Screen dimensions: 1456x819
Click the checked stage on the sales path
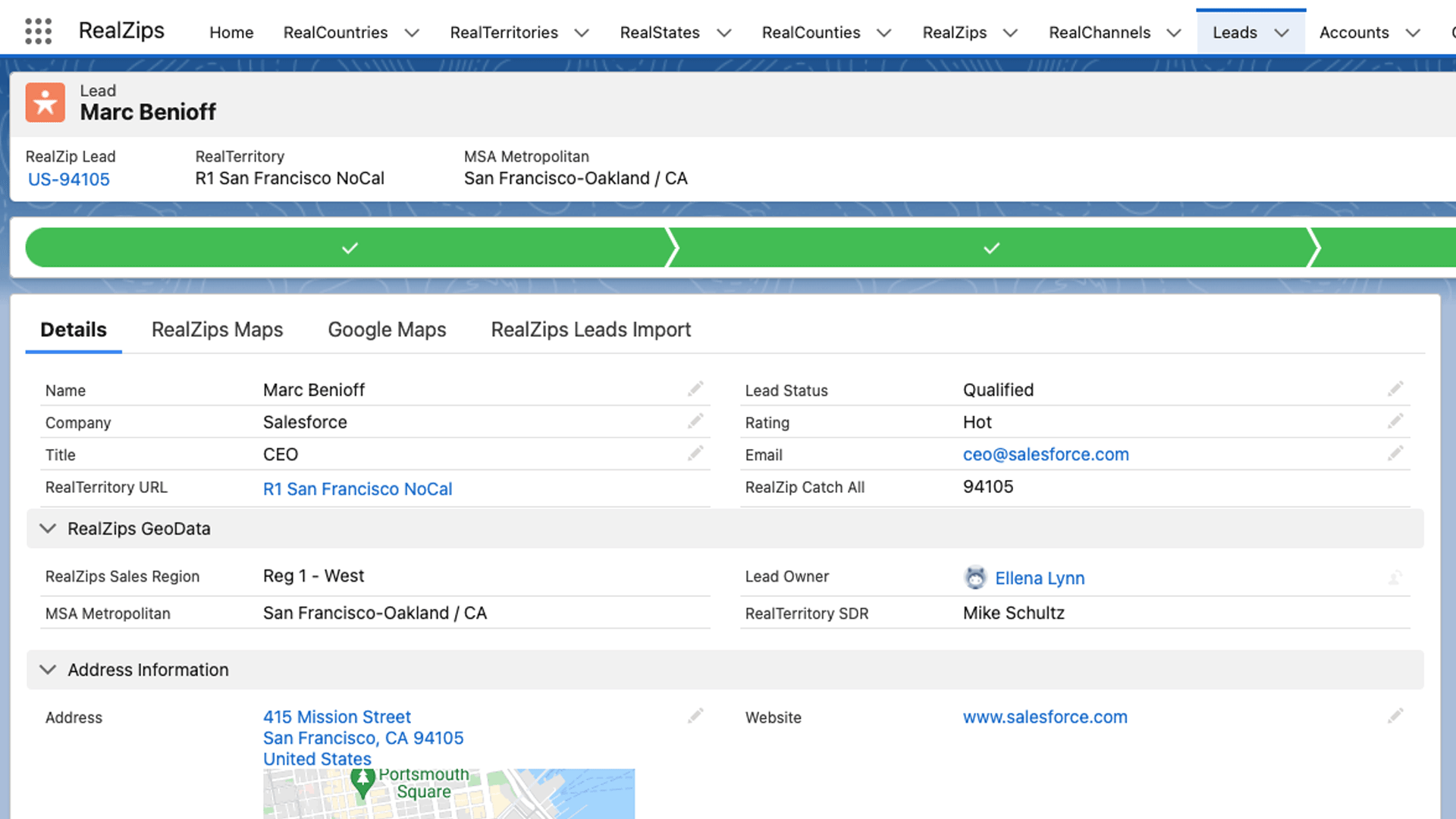tap(349, 247)
